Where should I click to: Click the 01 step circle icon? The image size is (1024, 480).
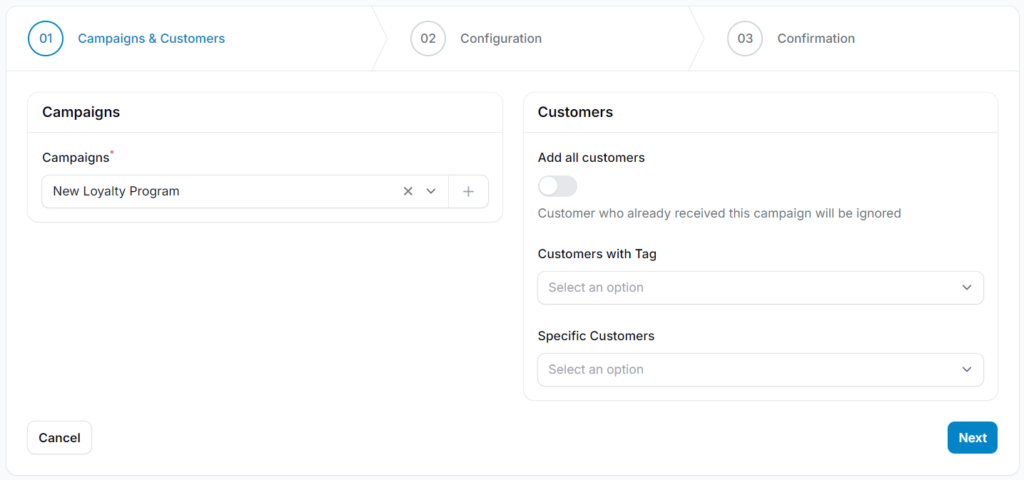pyautogui.click(x=46, y=39)
